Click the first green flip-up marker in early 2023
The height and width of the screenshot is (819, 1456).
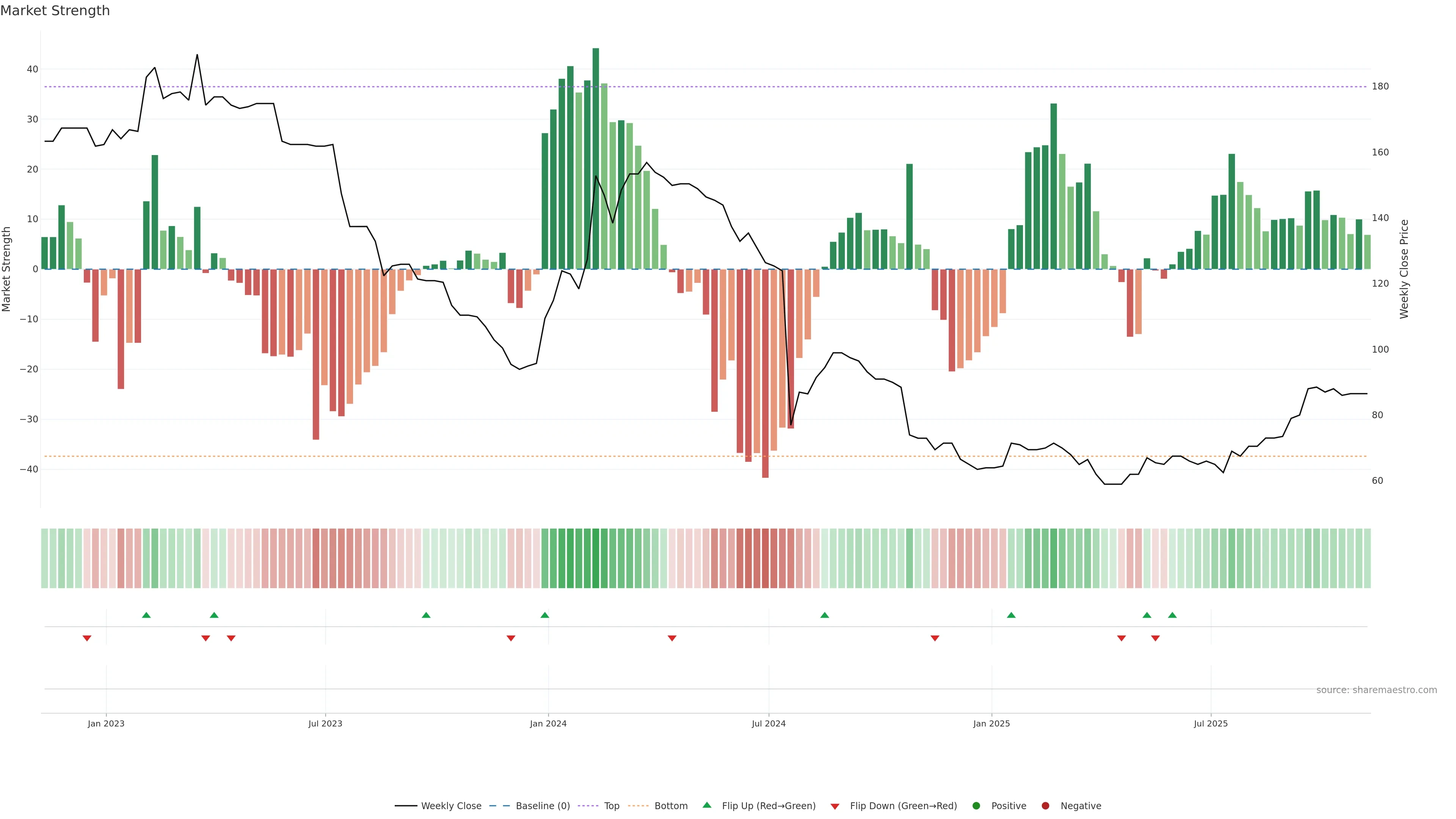[146, 615]
